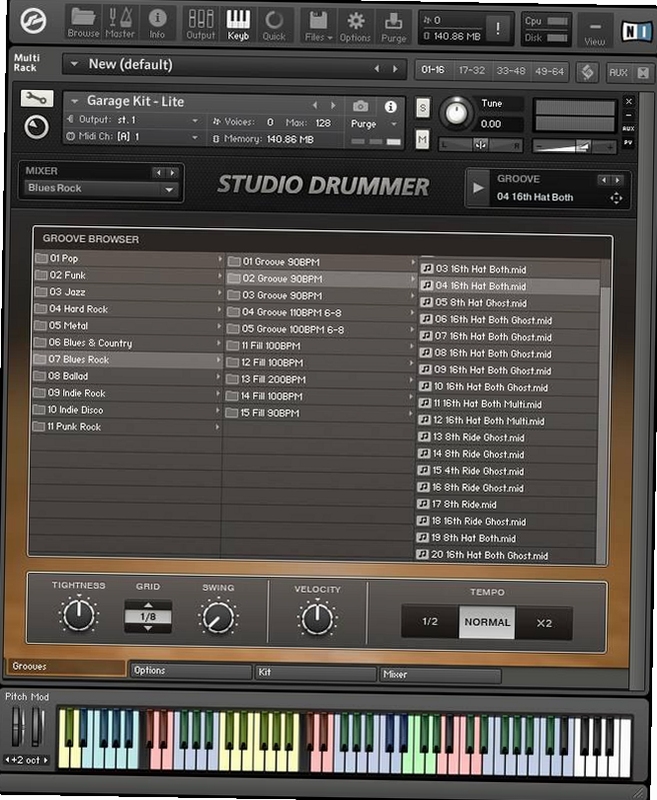Select multi rack page 33-48
Image resolution: width=657 pixels, height=800 pixels.
pyautogui.click(x=511, y=71)
